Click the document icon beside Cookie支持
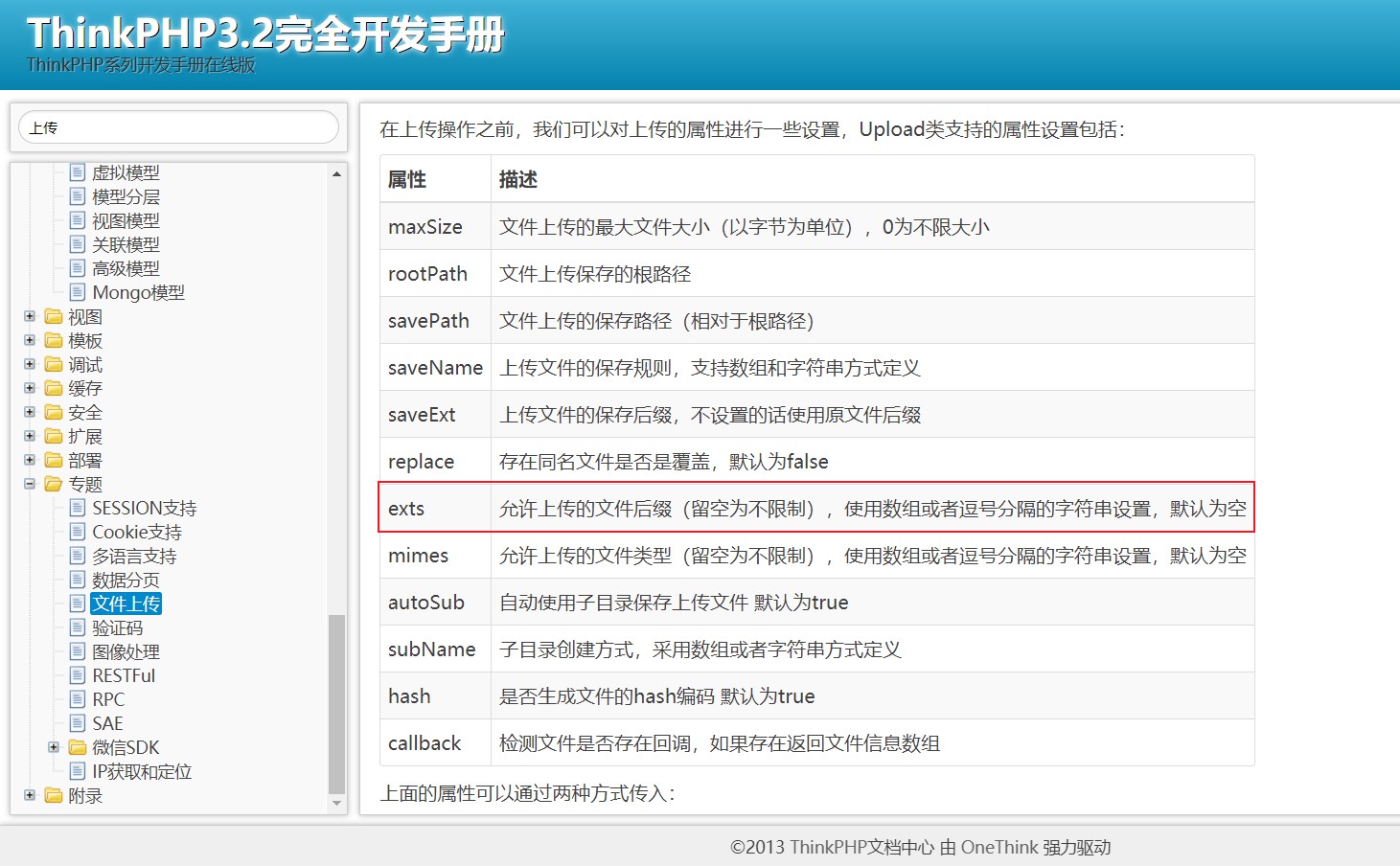1400x866 pixels. click(78, 532)
